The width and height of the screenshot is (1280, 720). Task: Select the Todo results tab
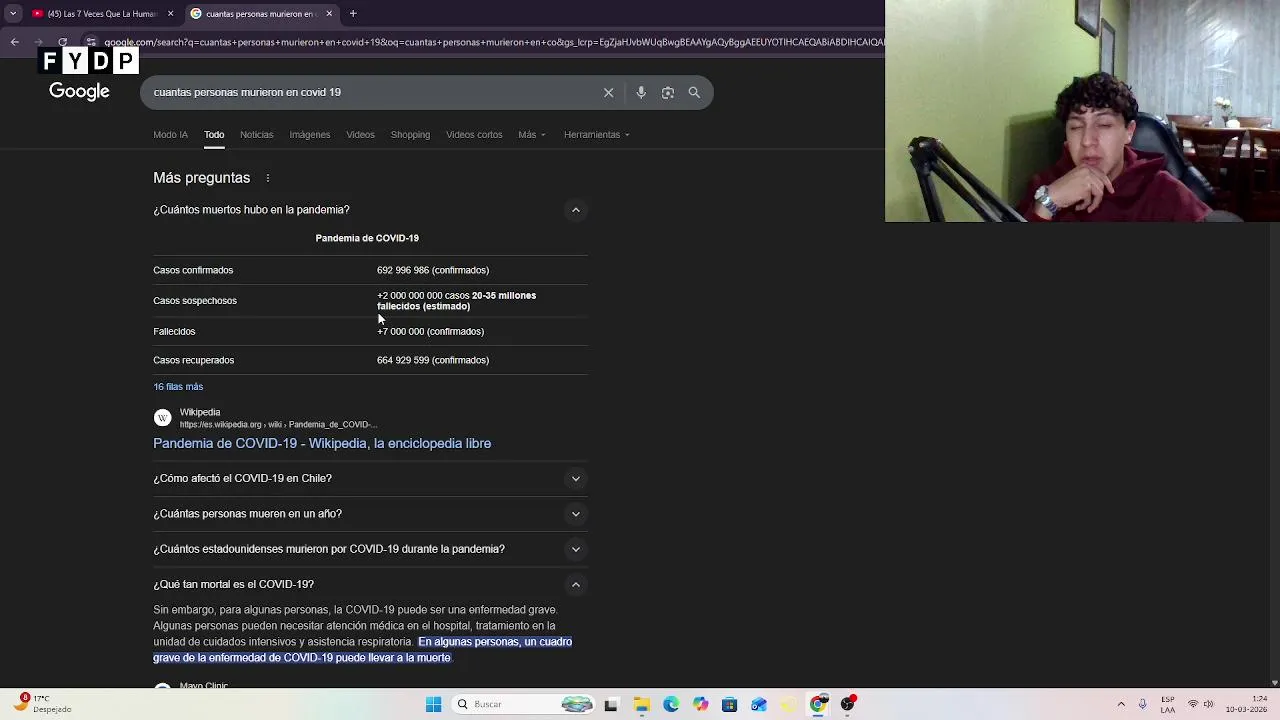click(x=214, y=134)
